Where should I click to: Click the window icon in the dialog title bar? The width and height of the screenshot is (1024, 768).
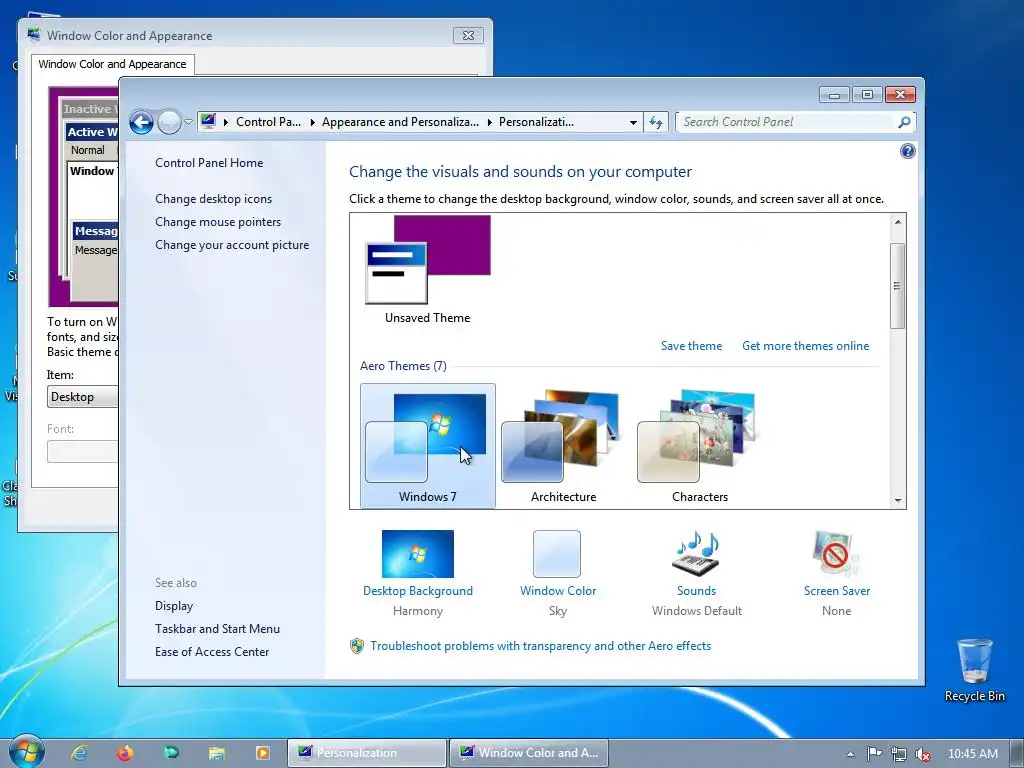coord(33,35)
